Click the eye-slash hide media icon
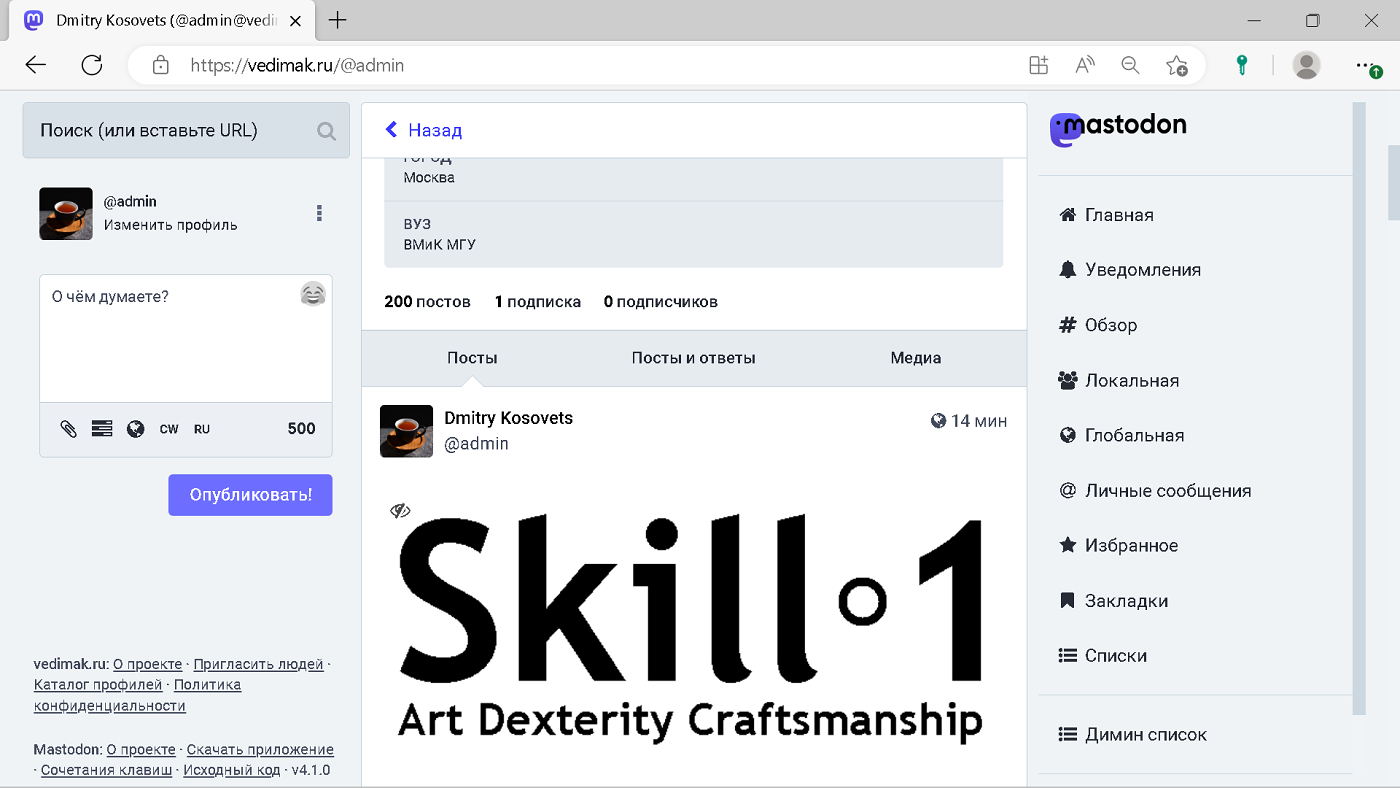 pyautogui.click(x=400, y=511)
